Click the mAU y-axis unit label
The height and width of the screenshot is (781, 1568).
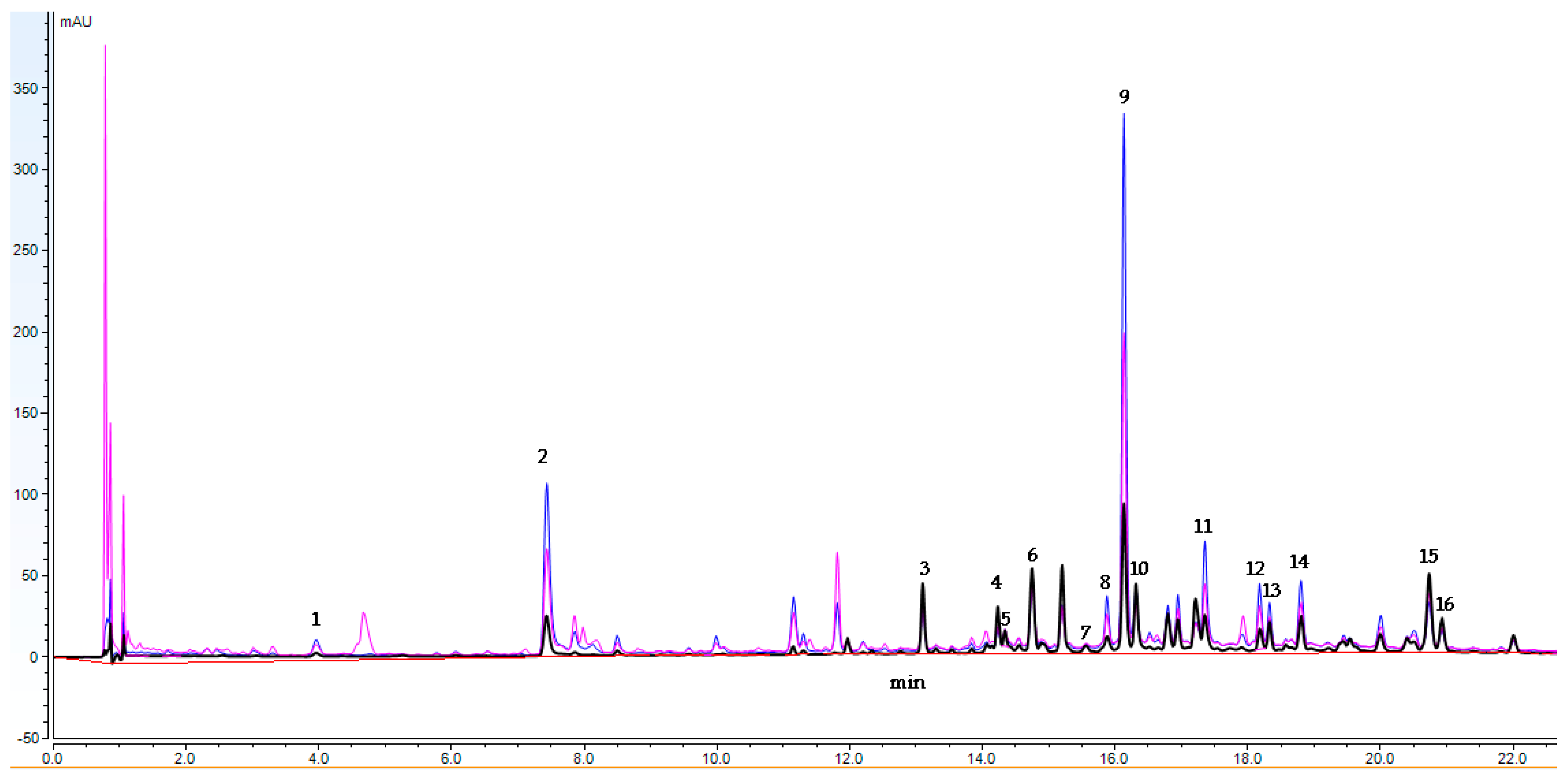[76, 22]
